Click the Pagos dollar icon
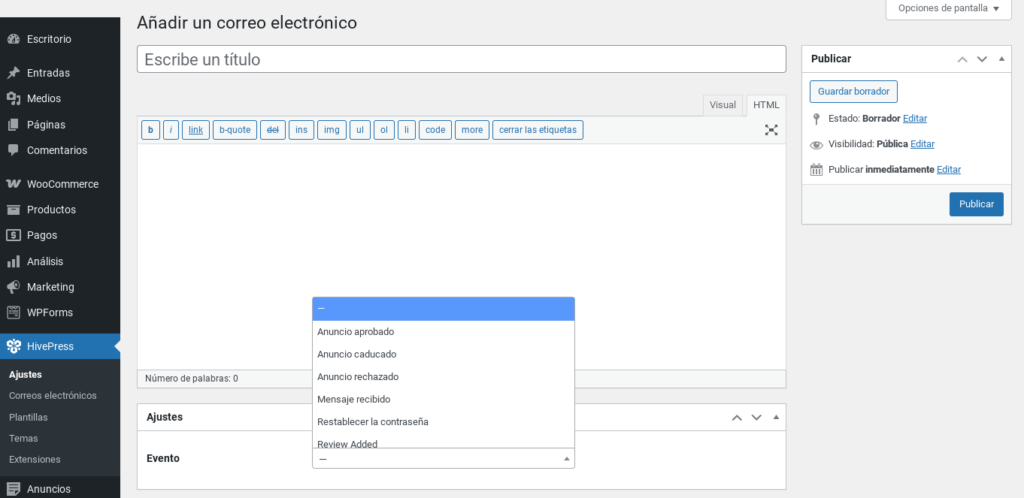The height and width of the screenshot is (498, 1024). (x=13, y=235)
